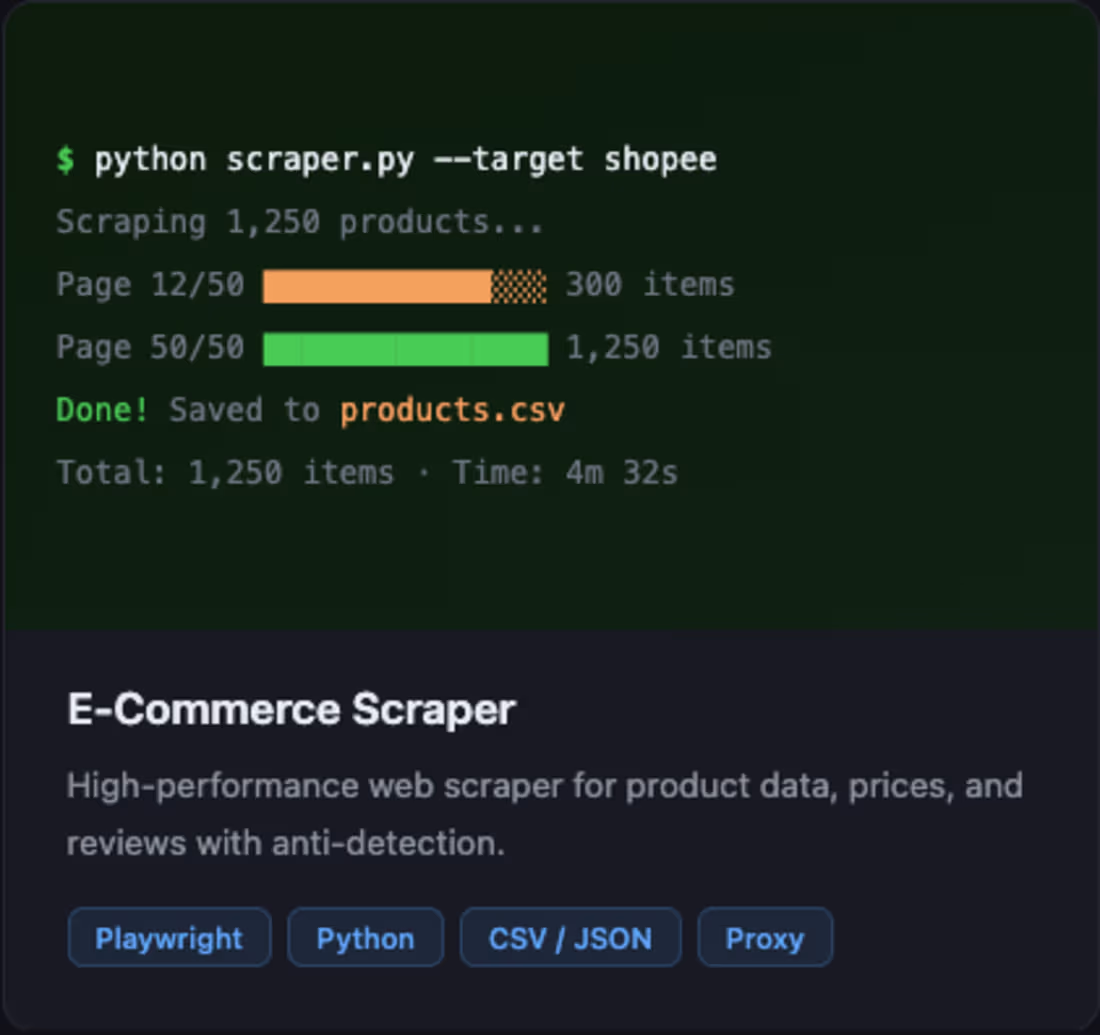Choose the CSV / JSON format tag
The width and height of the screenshot is (1100, 1035).
pos(570,937)
